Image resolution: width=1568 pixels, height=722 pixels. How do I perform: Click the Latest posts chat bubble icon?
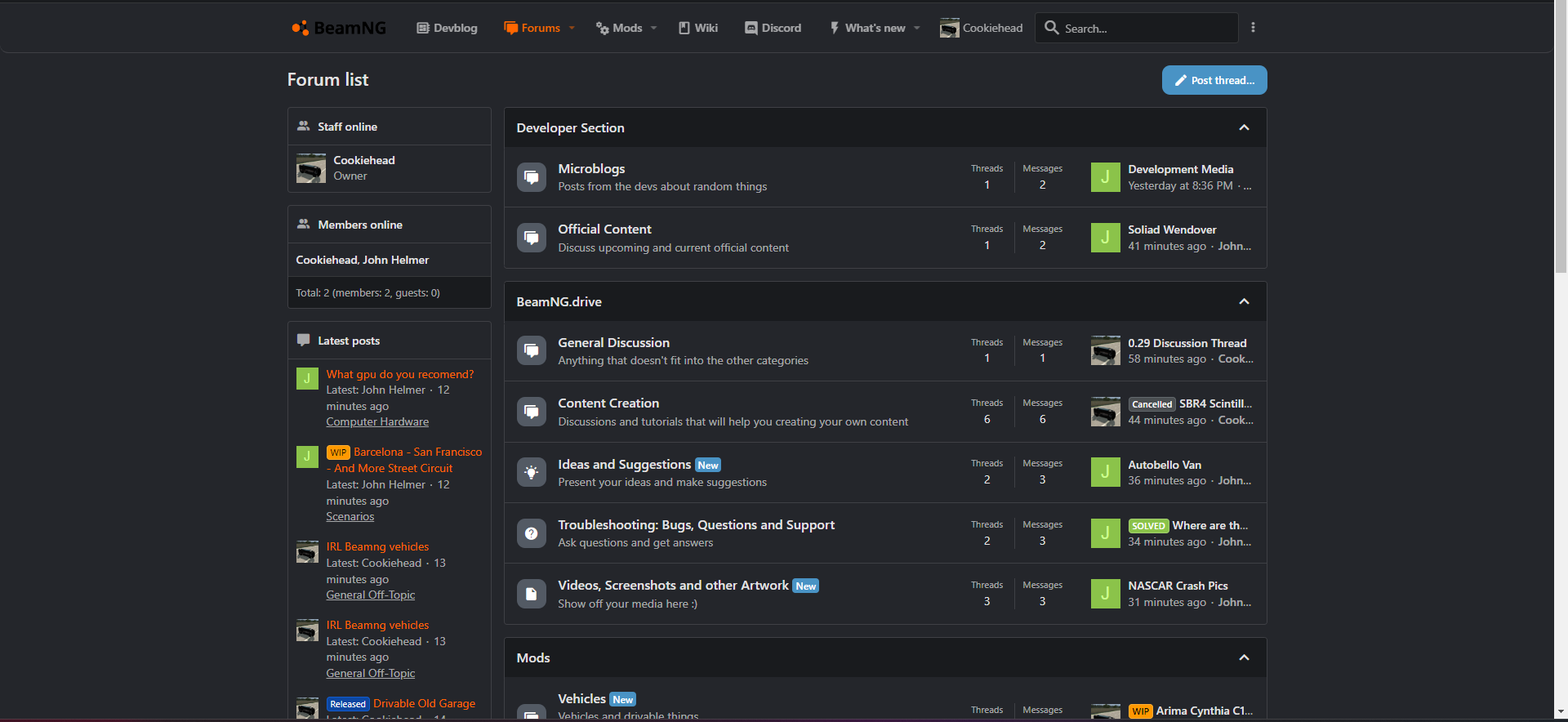[x=303, y=341]
